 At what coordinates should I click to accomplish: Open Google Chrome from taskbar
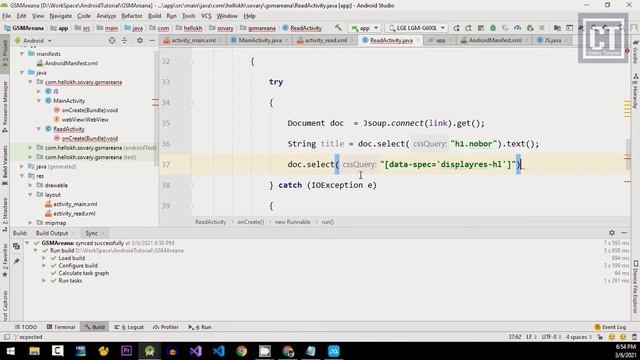pos(242,351)
